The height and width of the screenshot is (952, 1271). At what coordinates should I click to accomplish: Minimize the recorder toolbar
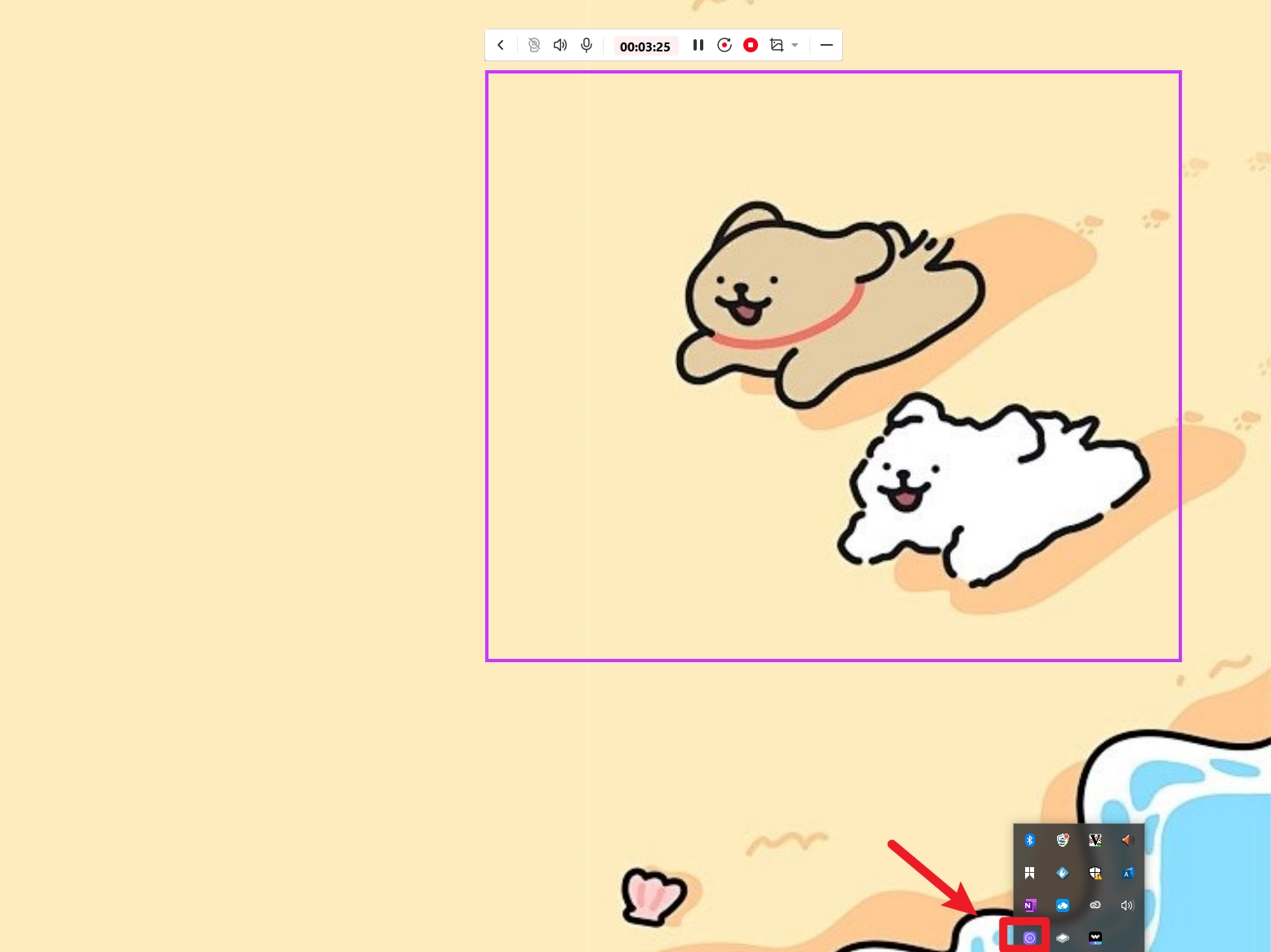pyautogui.click(x=827, y=45)
